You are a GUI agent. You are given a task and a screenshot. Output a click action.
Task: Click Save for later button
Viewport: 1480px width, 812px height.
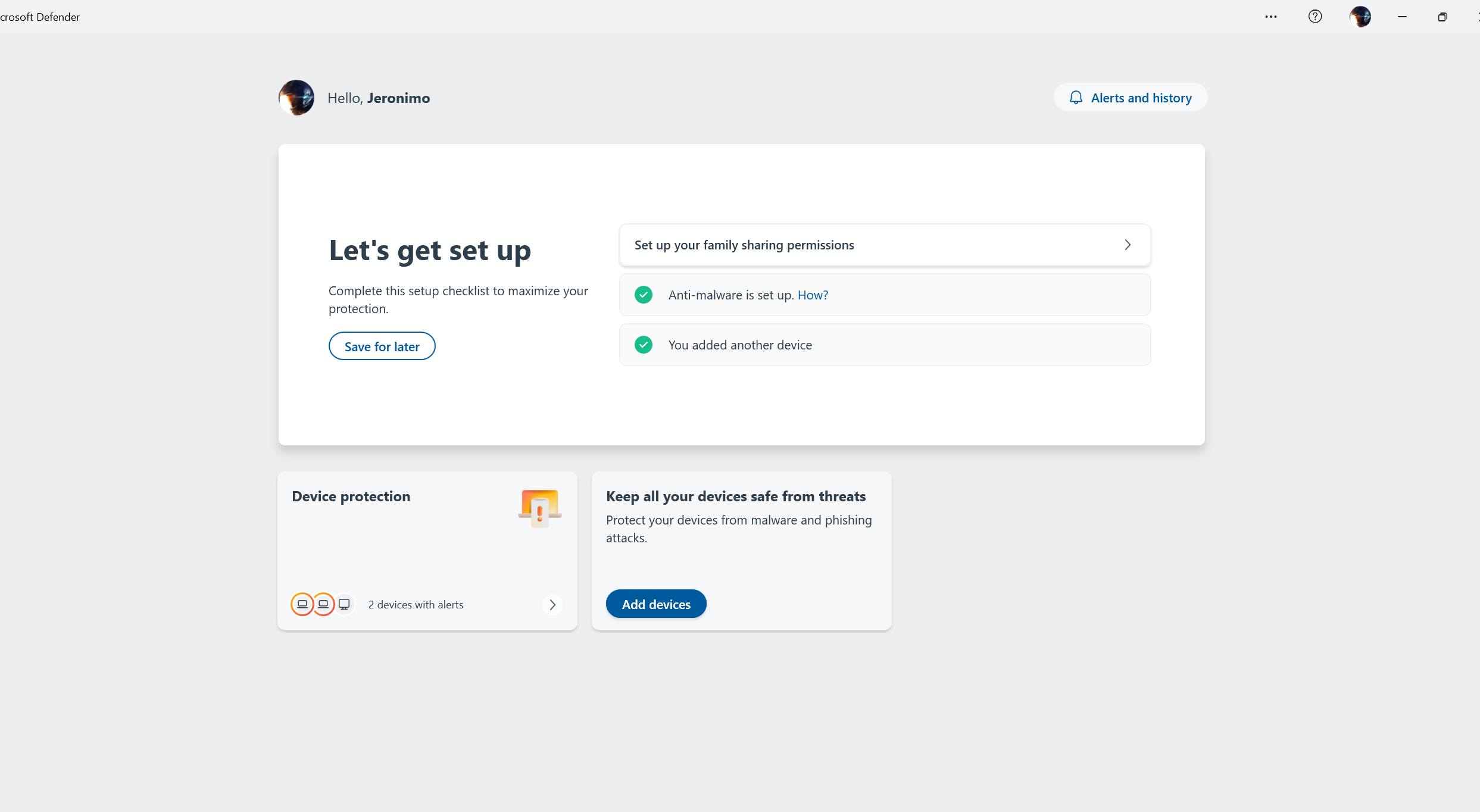382,346
